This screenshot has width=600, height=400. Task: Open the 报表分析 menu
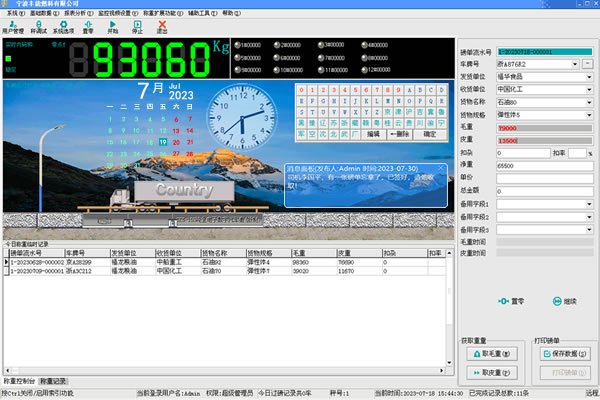(78, 13)
